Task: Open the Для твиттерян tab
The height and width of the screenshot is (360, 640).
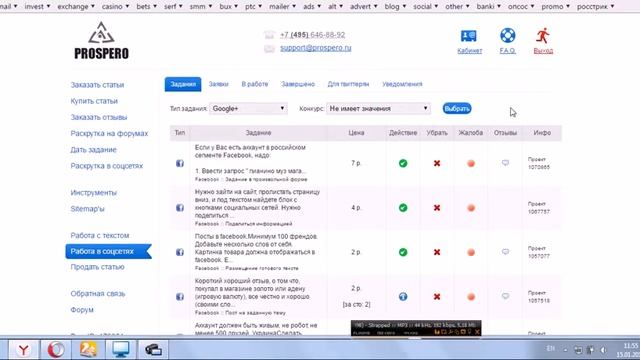Action: tap(348, 84)
